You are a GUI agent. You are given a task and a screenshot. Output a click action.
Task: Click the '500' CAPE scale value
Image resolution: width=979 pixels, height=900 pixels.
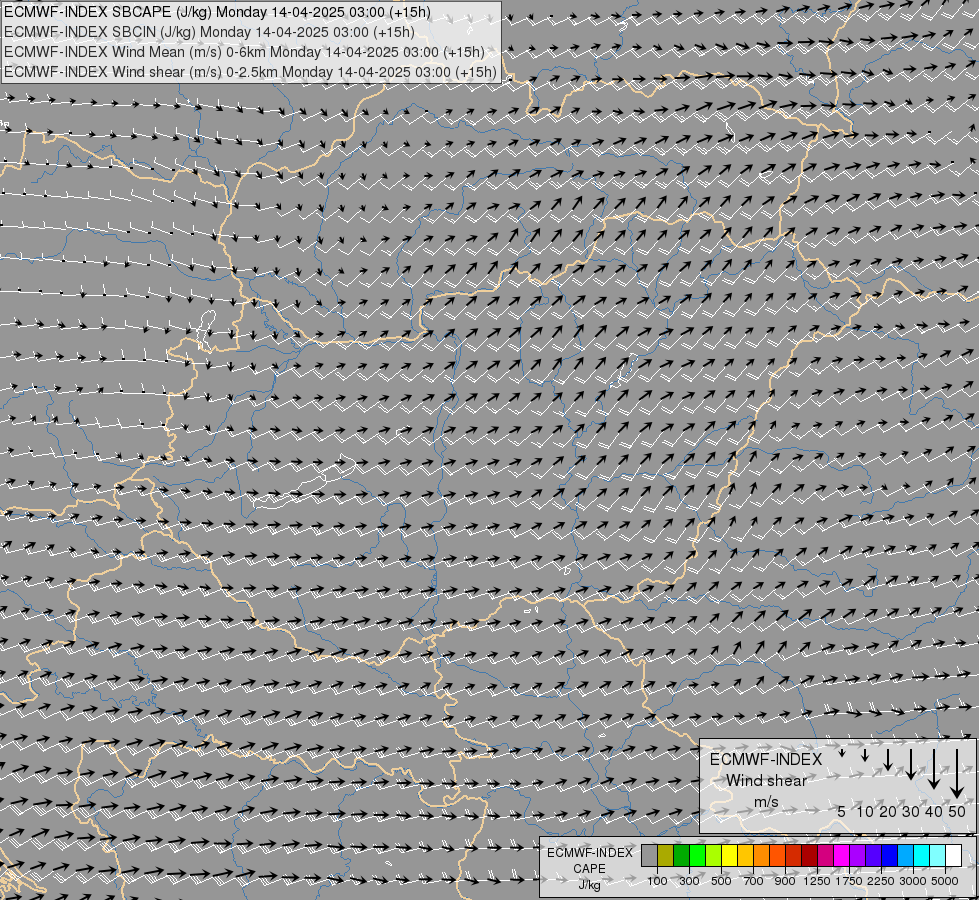tap(721, 881)
